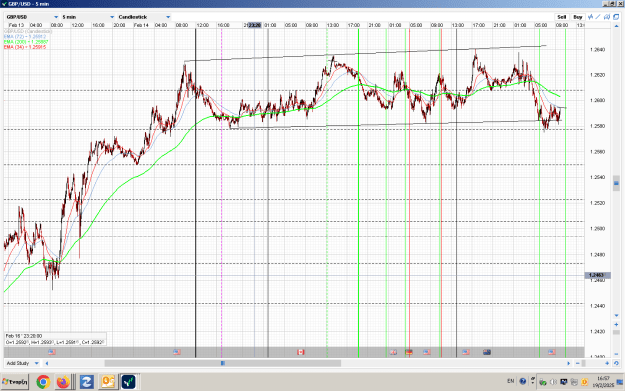The width and height of the screenshot is (625, 391).
Task: Select the trend line drawing tool
Action: pyautogui.click(x=598, y=17)
